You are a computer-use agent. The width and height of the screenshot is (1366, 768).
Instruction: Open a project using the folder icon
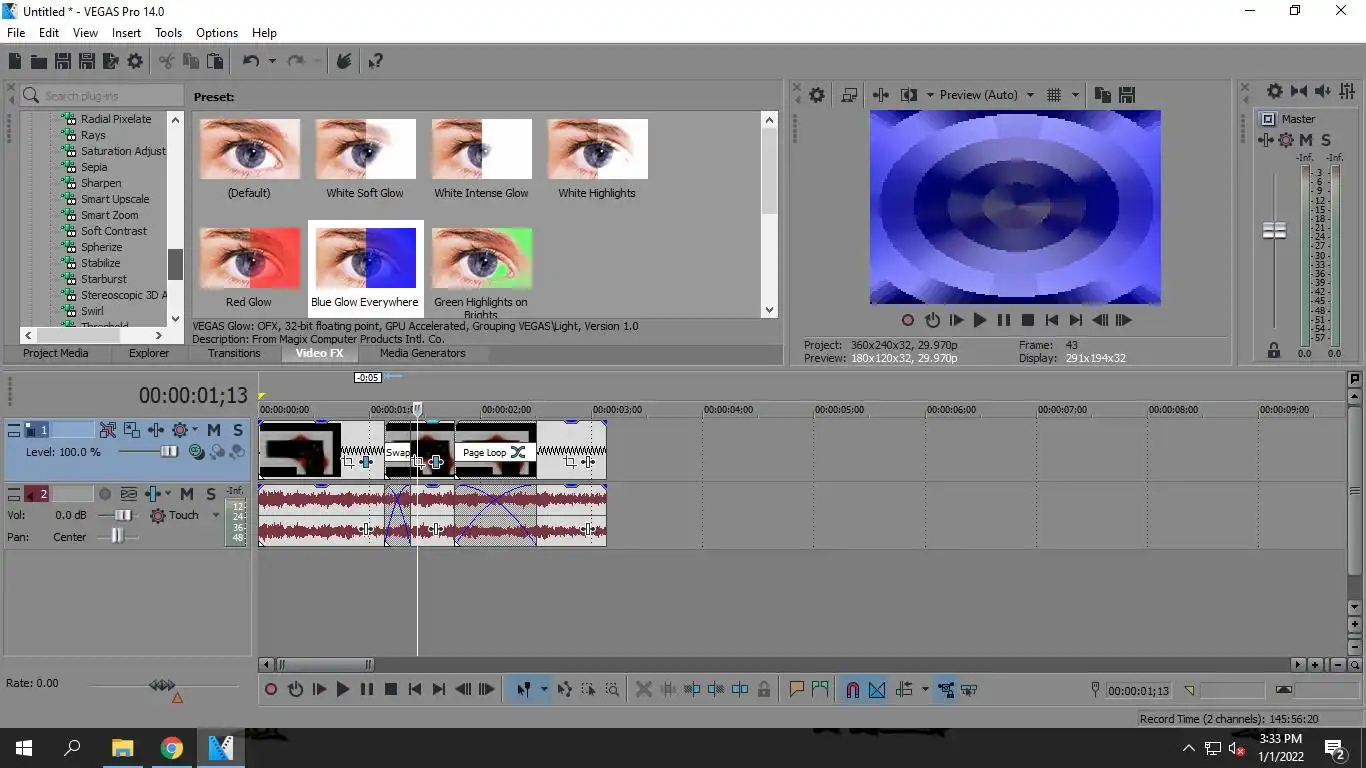pos(39,61)
